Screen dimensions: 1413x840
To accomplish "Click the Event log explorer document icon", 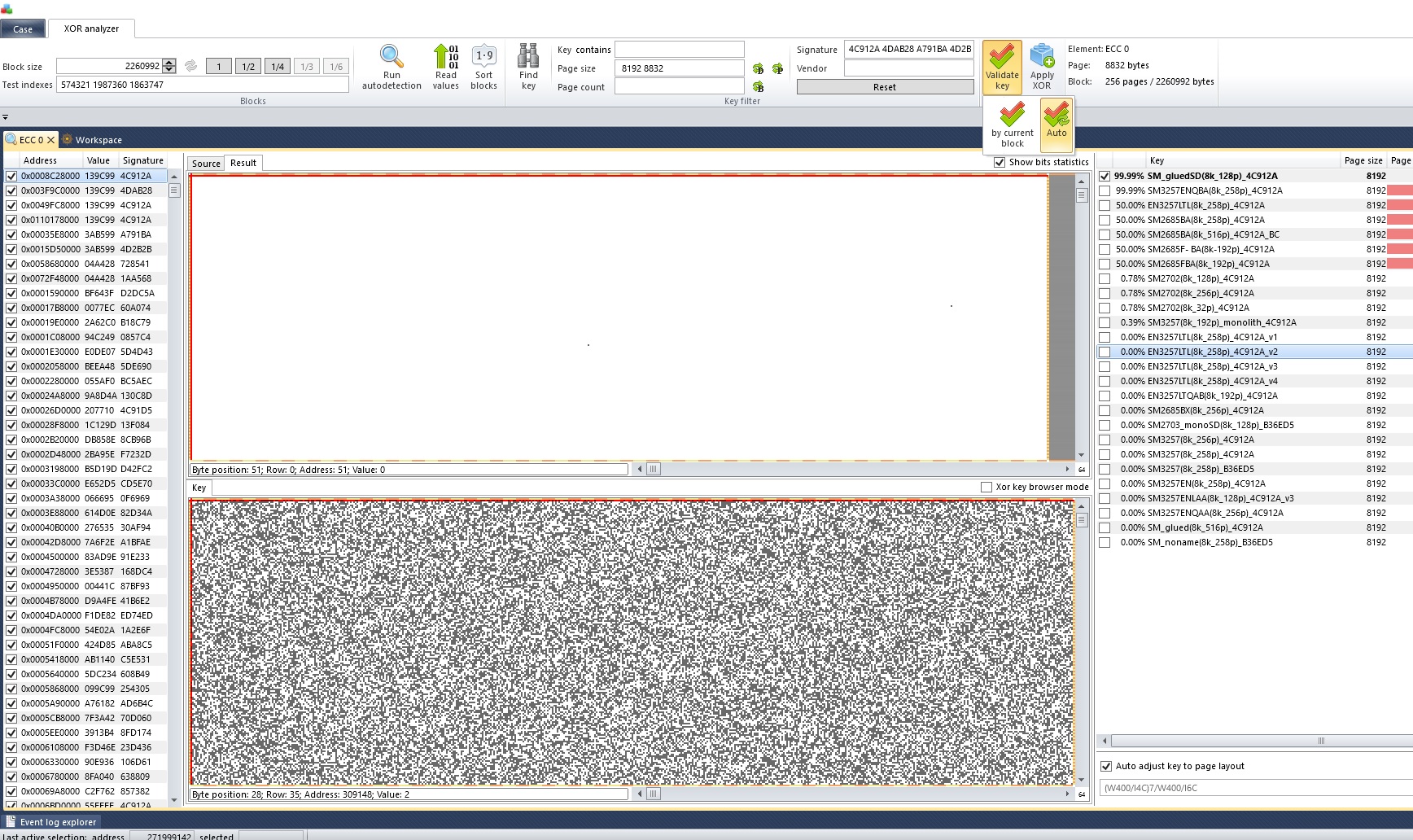I will [x=11, y=822].
